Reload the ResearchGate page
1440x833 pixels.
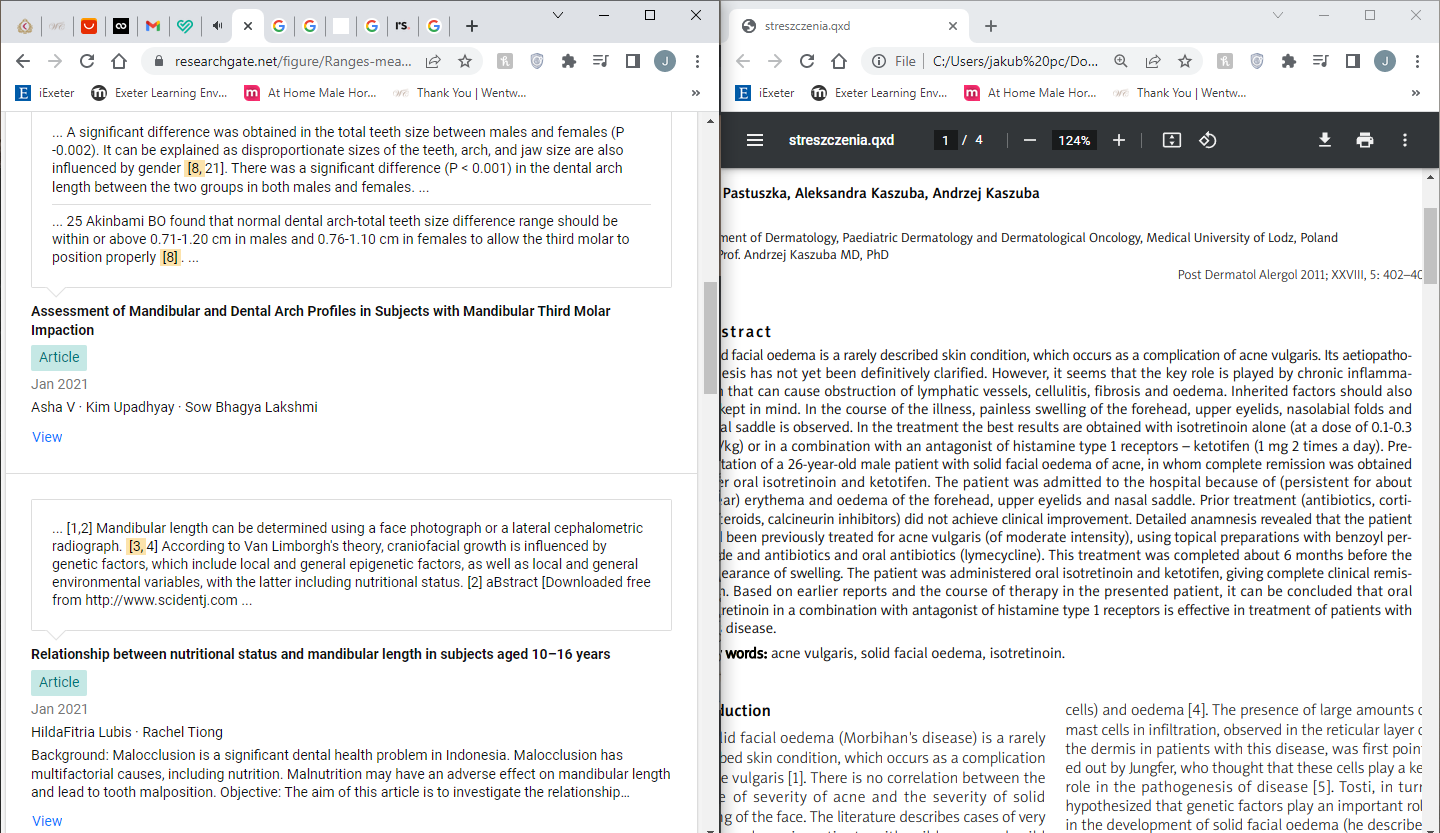87,61
